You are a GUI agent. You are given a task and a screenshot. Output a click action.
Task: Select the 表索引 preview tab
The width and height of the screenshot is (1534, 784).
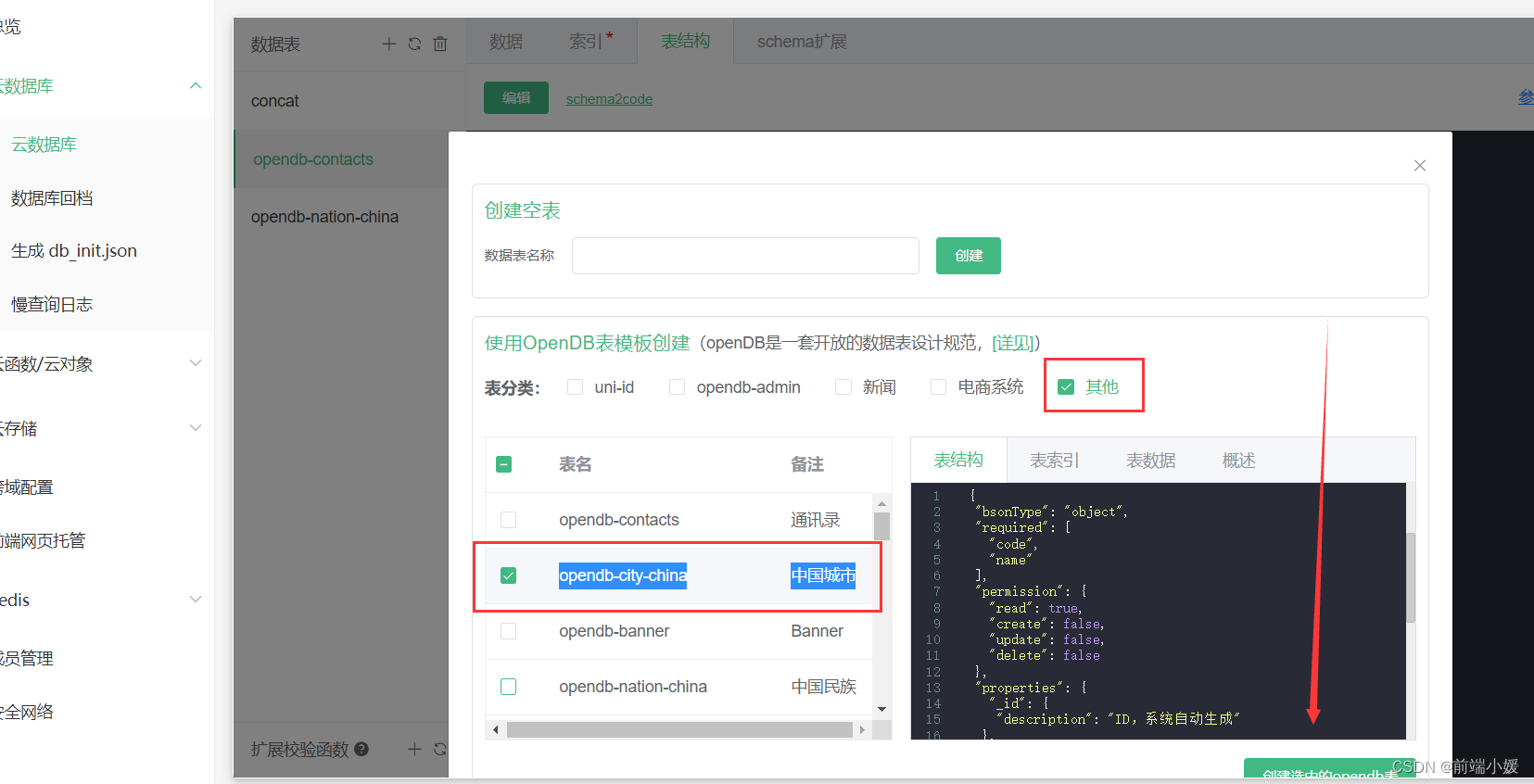(1055, 461)
